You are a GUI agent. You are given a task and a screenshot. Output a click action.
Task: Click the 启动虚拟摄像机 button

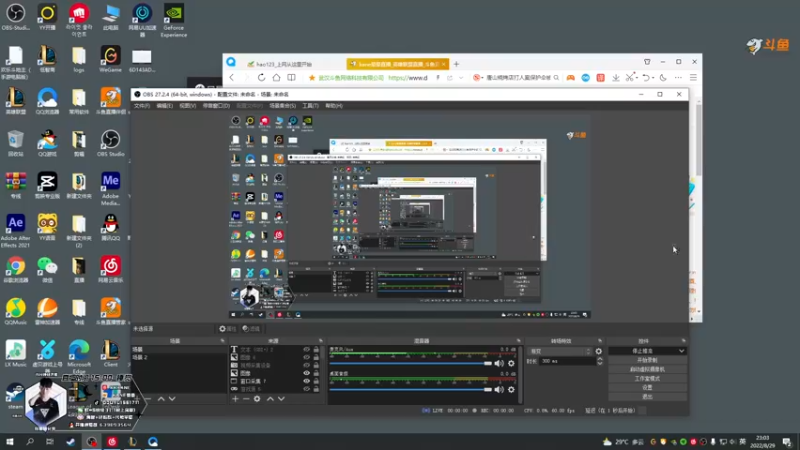tap(647, 369)
